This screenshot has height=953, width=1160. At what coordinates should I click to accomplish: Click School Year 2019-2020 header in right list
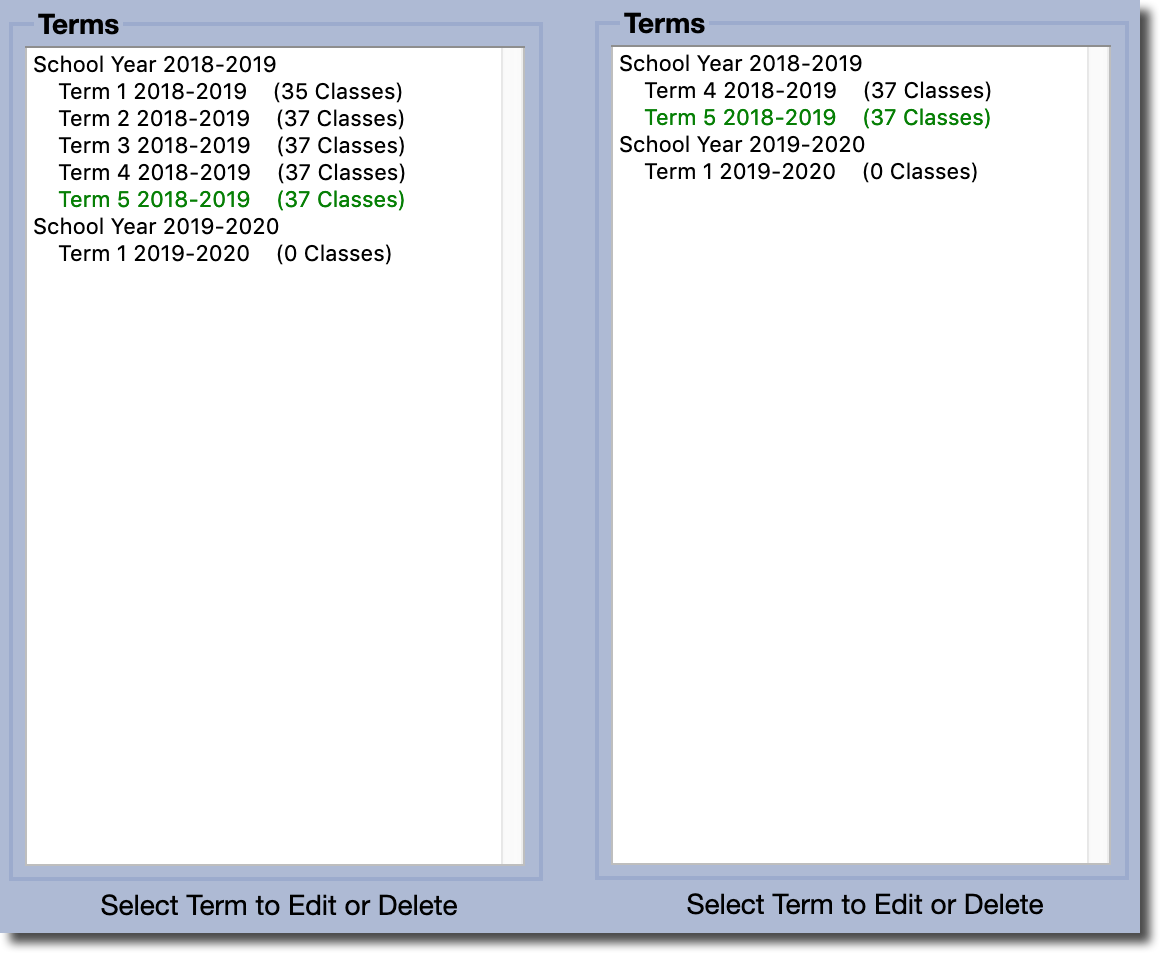741,145
